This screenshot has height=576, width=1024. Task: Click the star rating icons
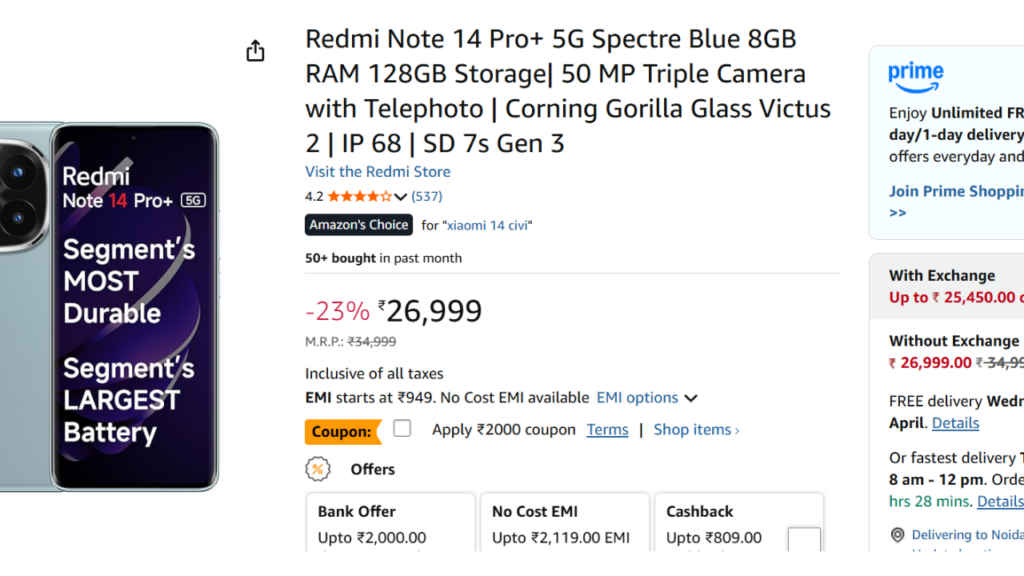(x=359, y=196)
